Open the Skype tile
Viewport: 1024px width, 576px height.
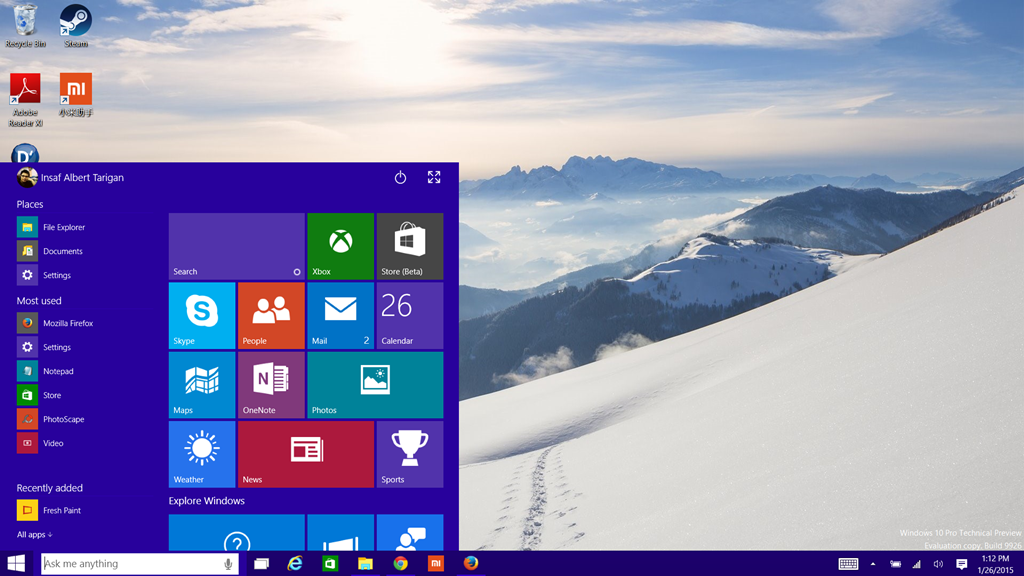[199, 315]
